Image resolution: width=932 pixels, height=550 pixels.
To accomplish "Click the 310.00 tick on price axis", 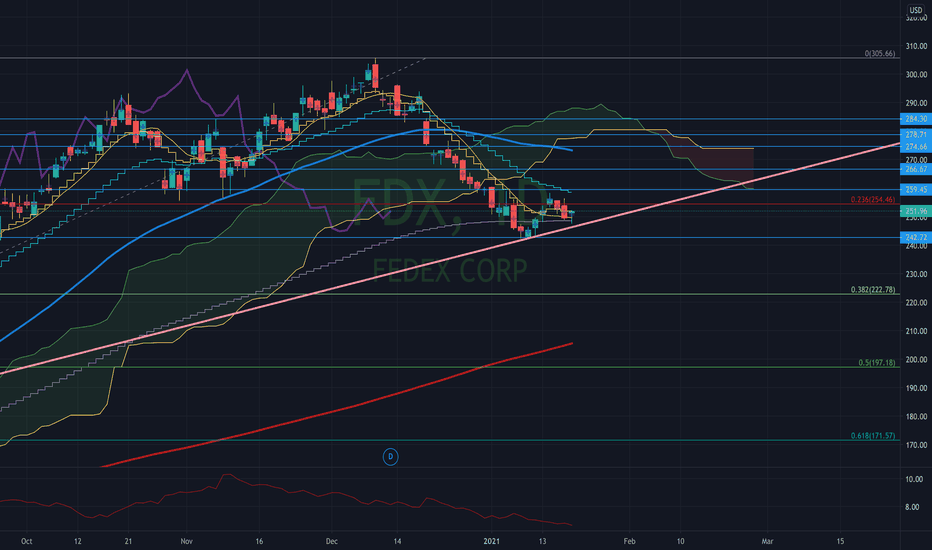I will click(916, 46).
